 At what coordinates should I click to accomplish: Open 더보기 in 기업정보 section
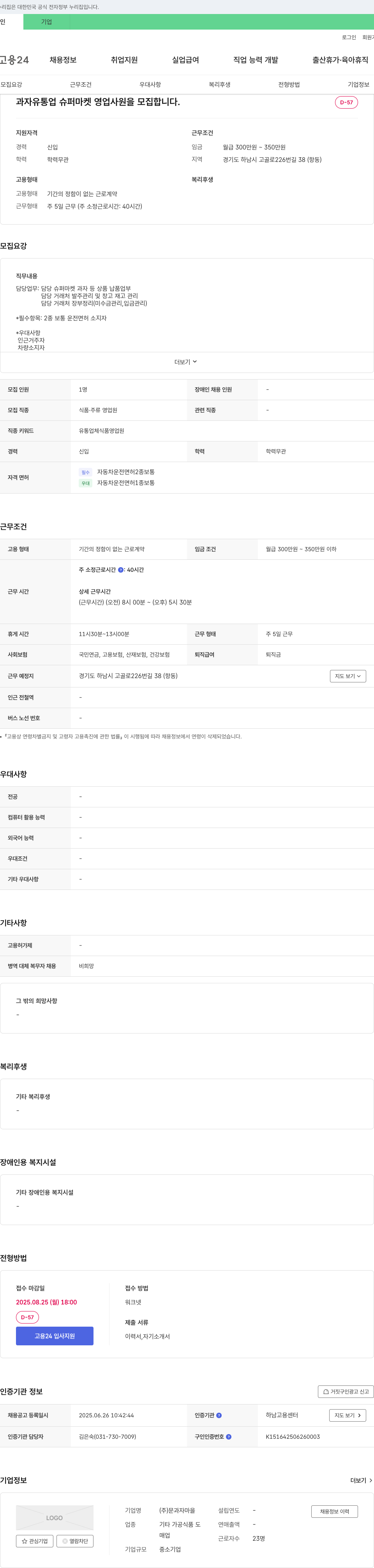point(361,1480)
